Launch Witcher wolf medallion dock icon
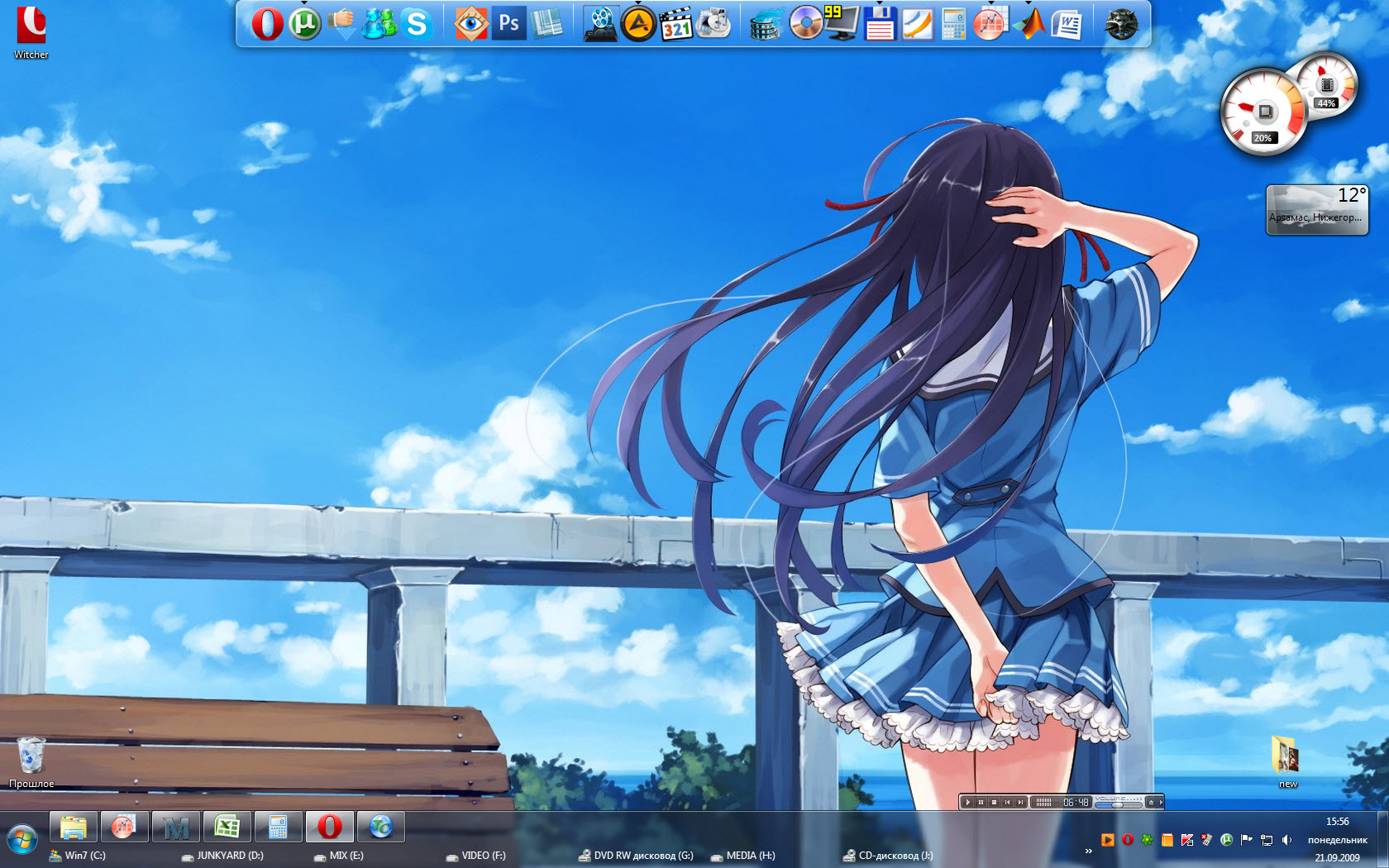Image resolution: width=1389 pixels, height=868 pixels. [1121, 24]
